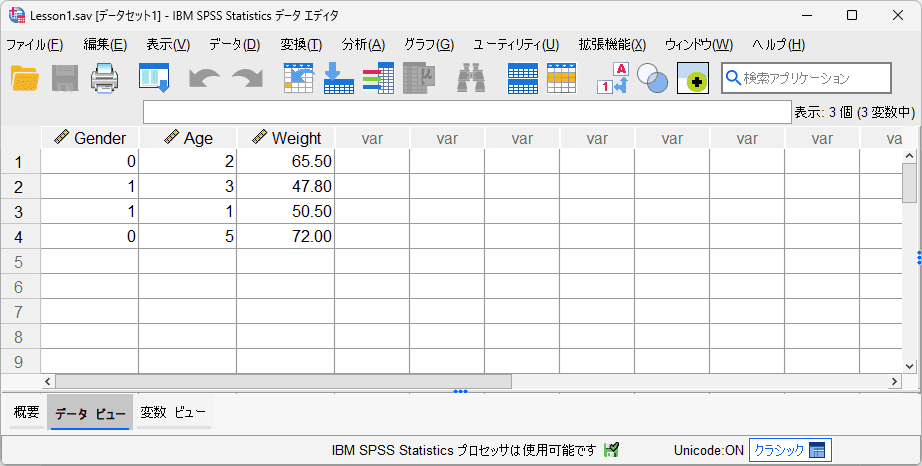Click the Find binoculars icon
Screen dimensions: 922x466
point(471,78)
